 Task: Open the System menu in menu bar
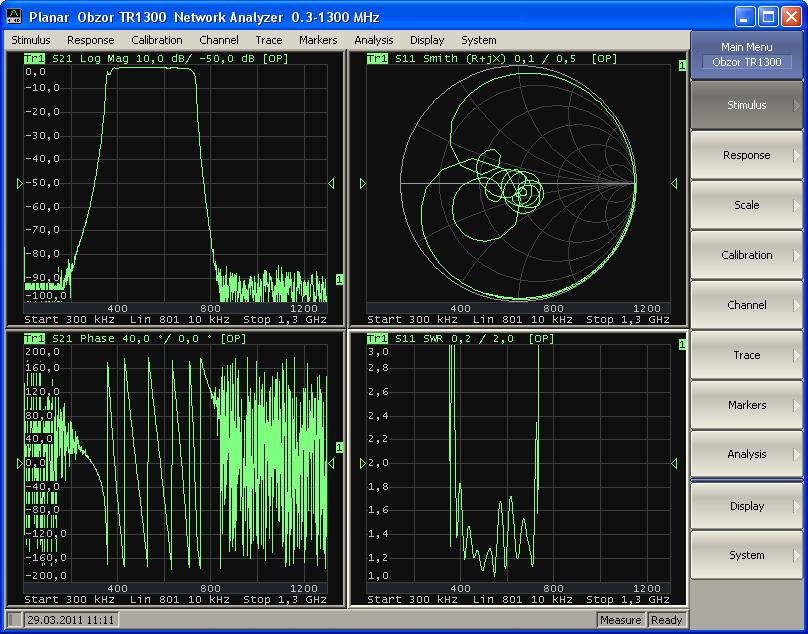pyautogui.click(x=479, y=40)
